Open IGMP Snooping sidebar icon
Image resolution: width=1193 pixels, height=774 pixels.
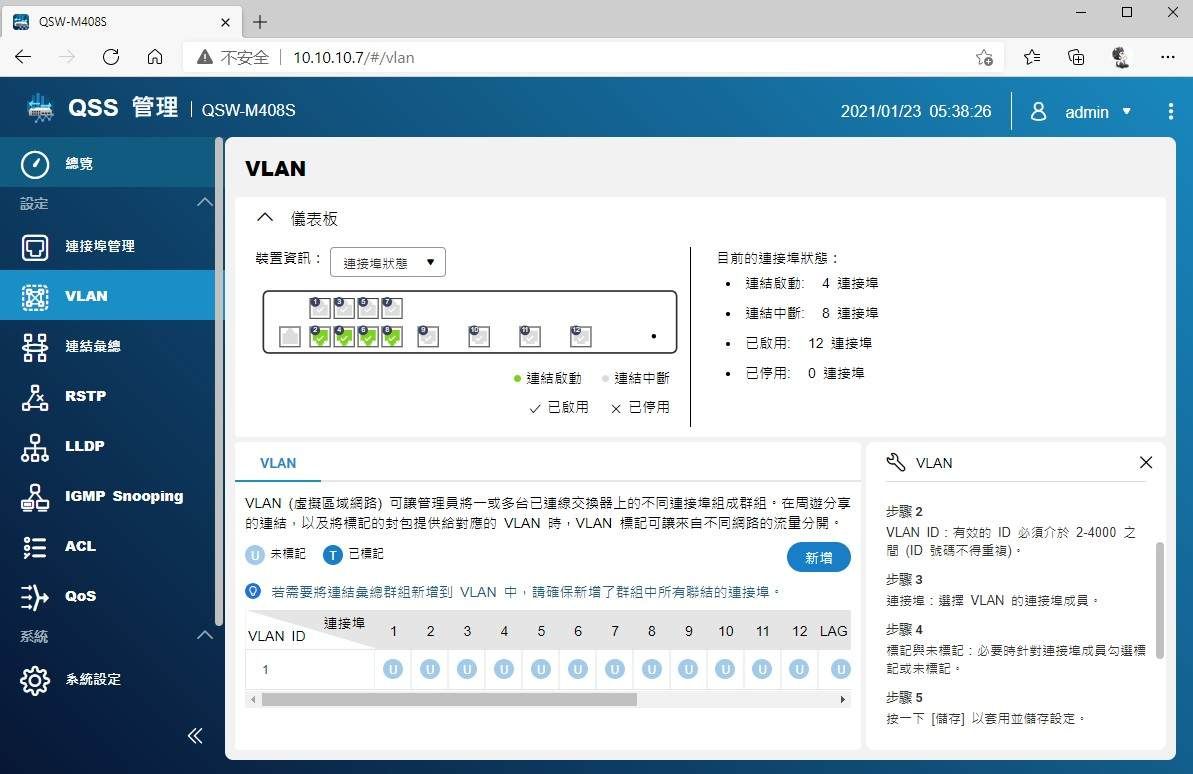35,496
